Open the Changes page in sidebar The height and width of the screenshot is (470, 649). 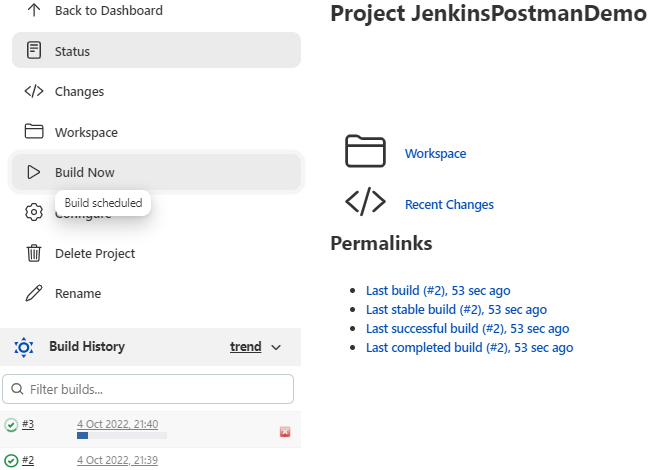point(79,91)
